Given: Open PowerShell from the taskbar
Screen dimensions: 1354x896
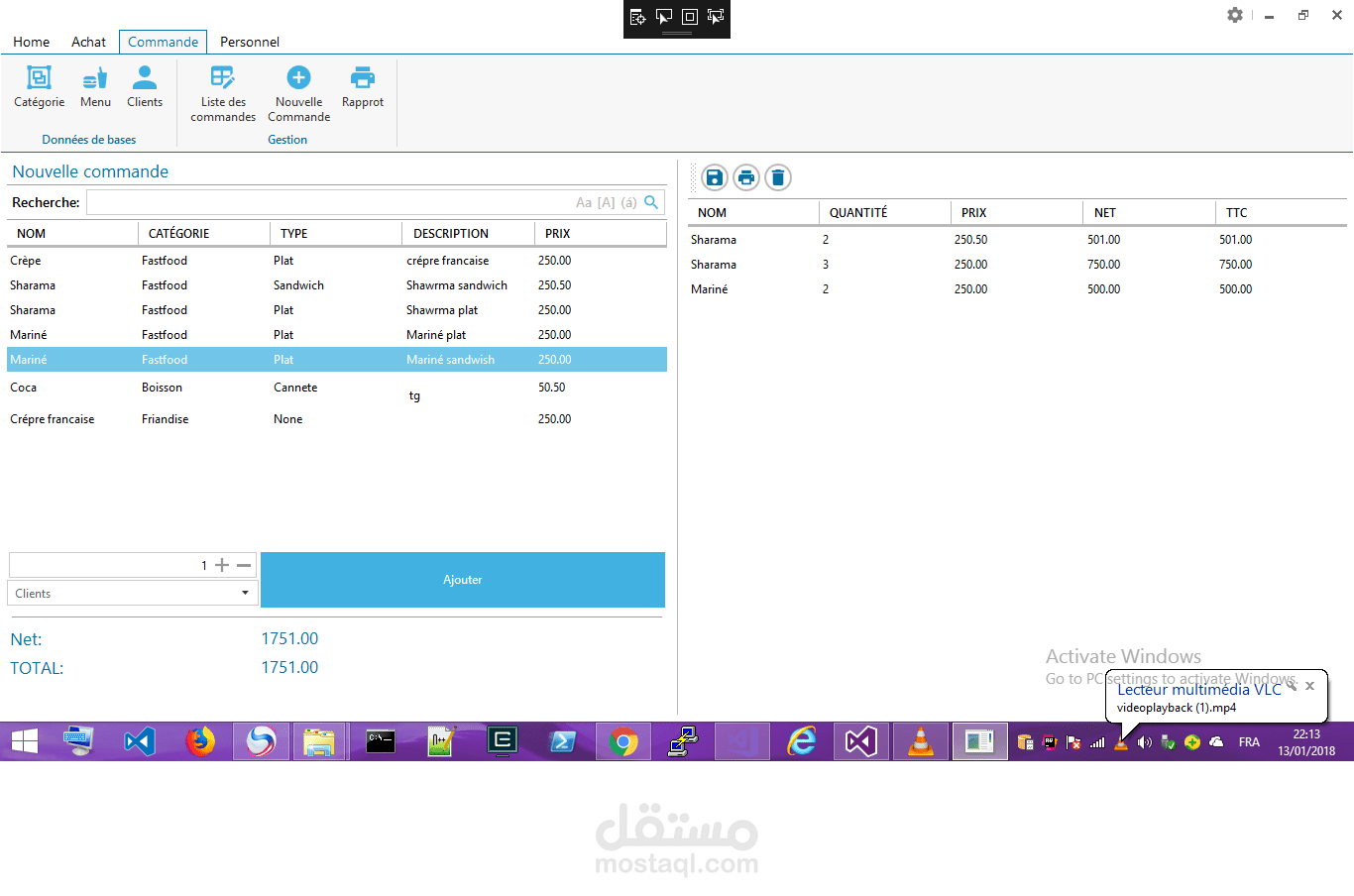Looking at the screenshot, I should pyautogui.click(x=562, y=741).
